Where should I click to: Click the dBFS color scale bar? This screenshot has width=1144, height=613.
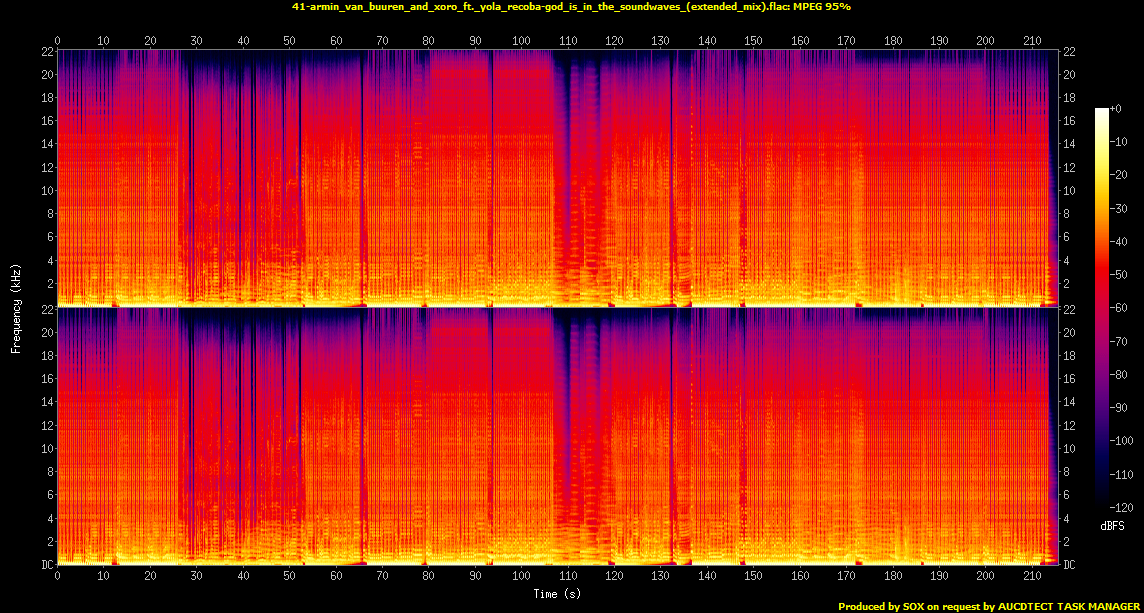click(x=1101, y=307)
